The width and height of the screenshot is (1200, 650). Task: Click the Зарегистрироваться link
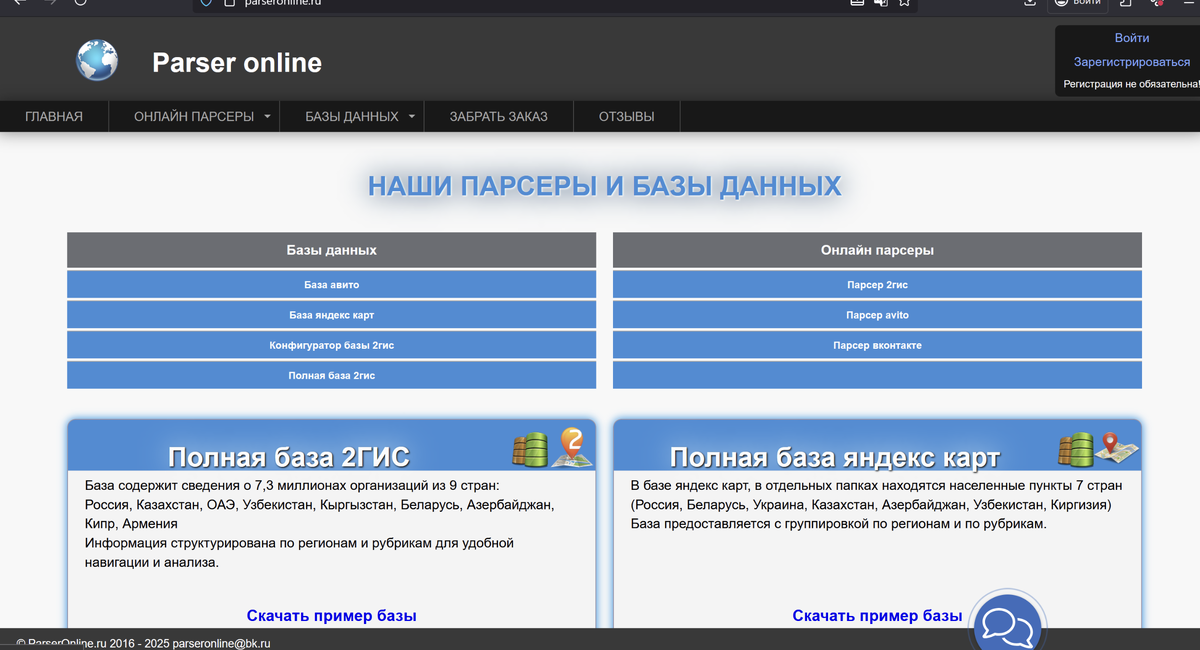click(1132, 61)
